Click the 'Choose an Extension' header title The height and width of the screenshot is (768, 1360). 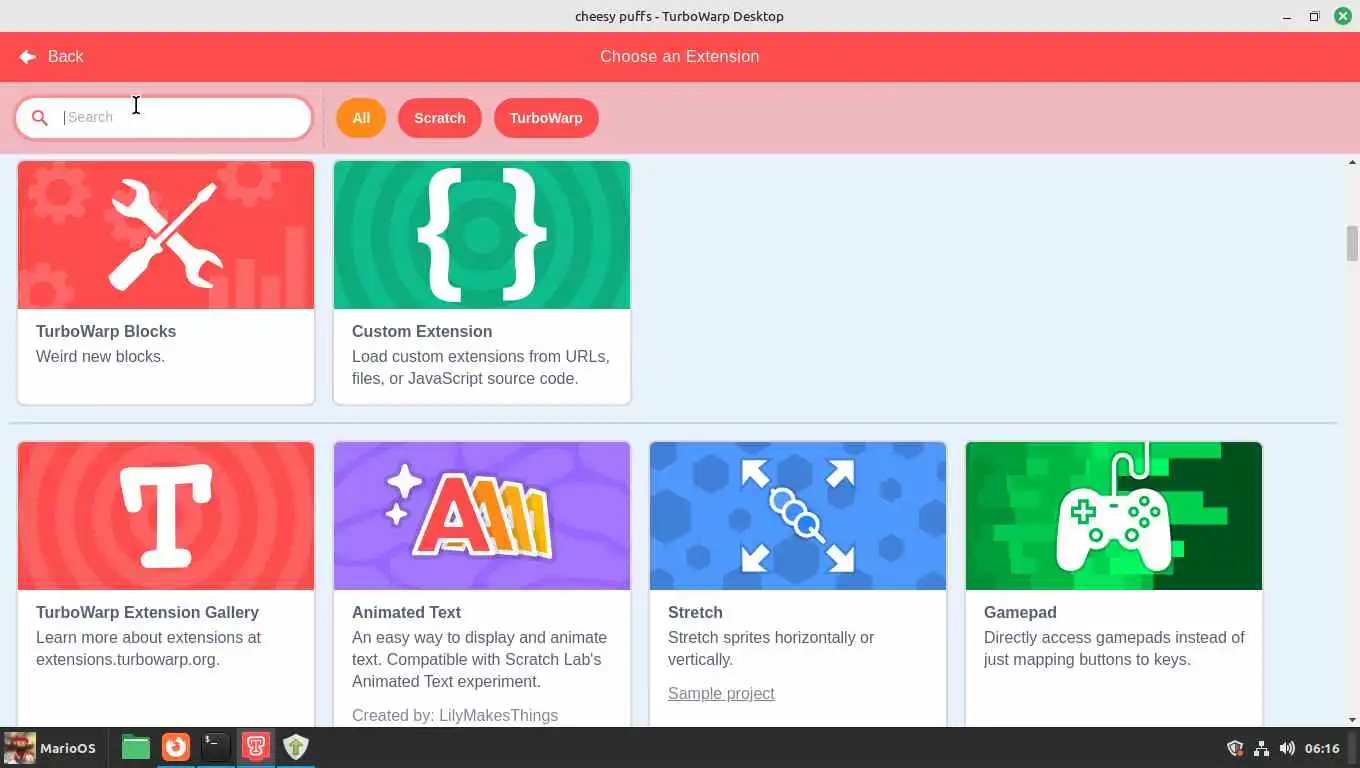click(680, 57)
